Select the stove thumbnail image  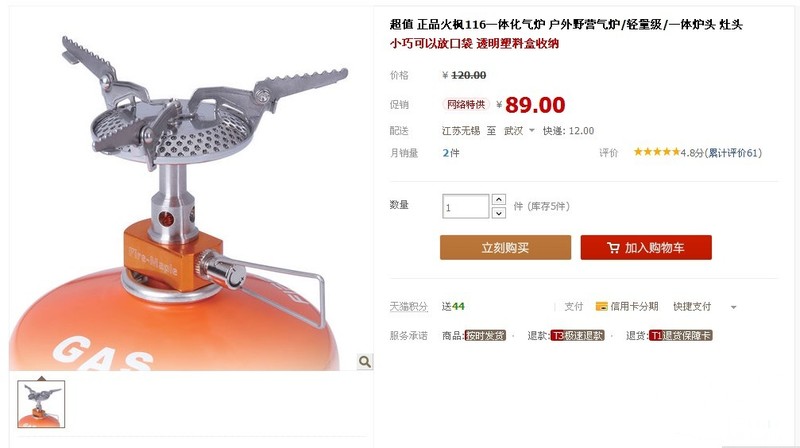(41, 404)
